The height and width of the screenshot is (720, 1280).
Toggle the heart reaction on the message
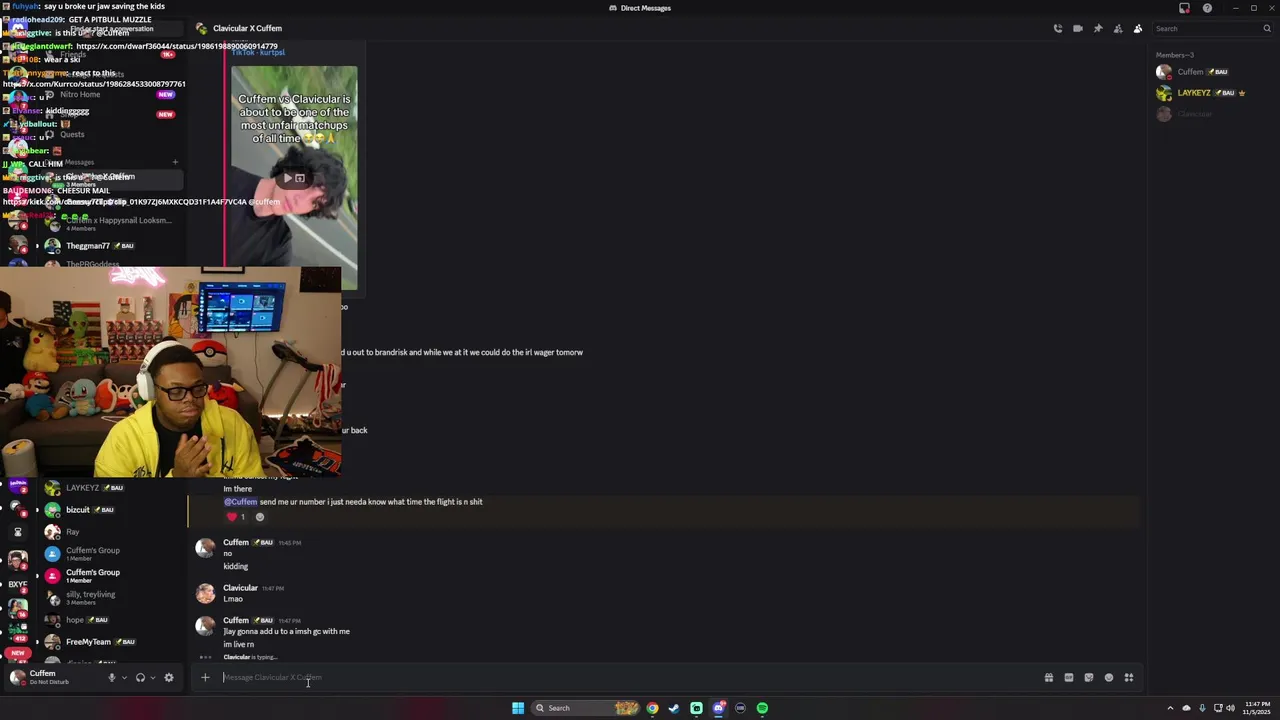(236, 517)
